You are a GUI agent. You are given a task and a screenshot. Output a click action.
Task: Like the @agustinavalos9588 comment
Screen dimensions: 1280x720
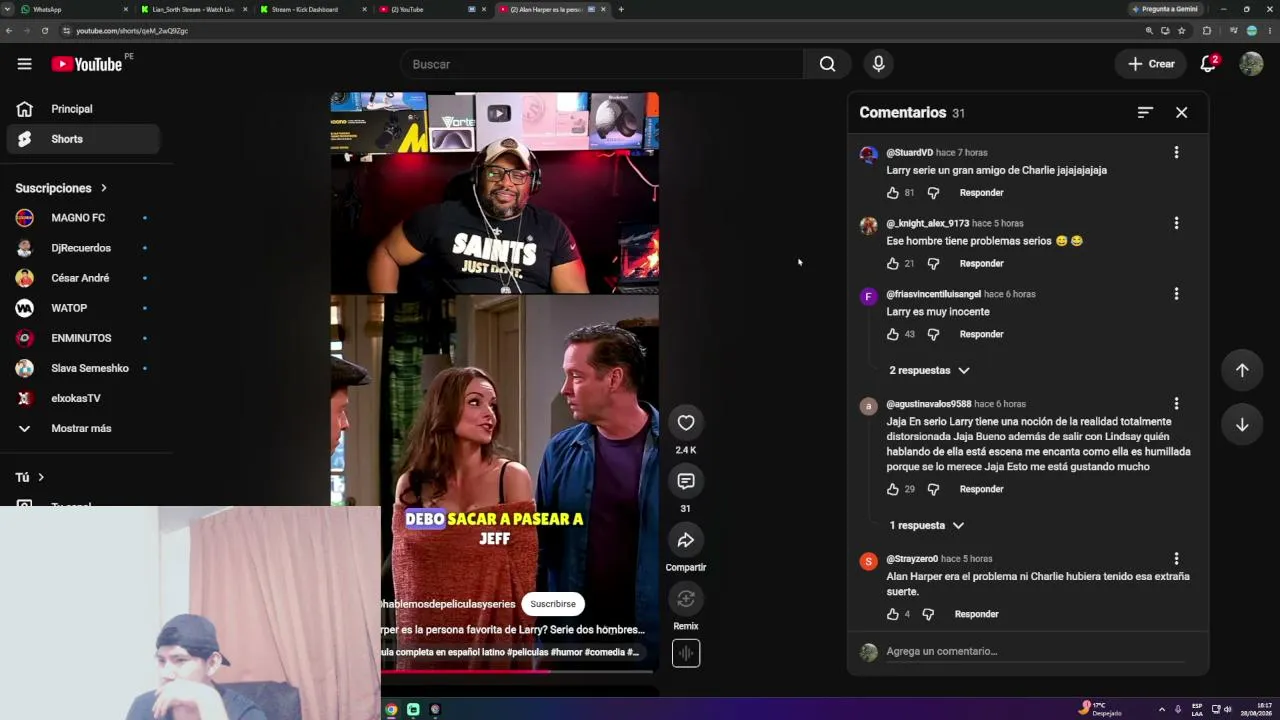click(893, 490)
